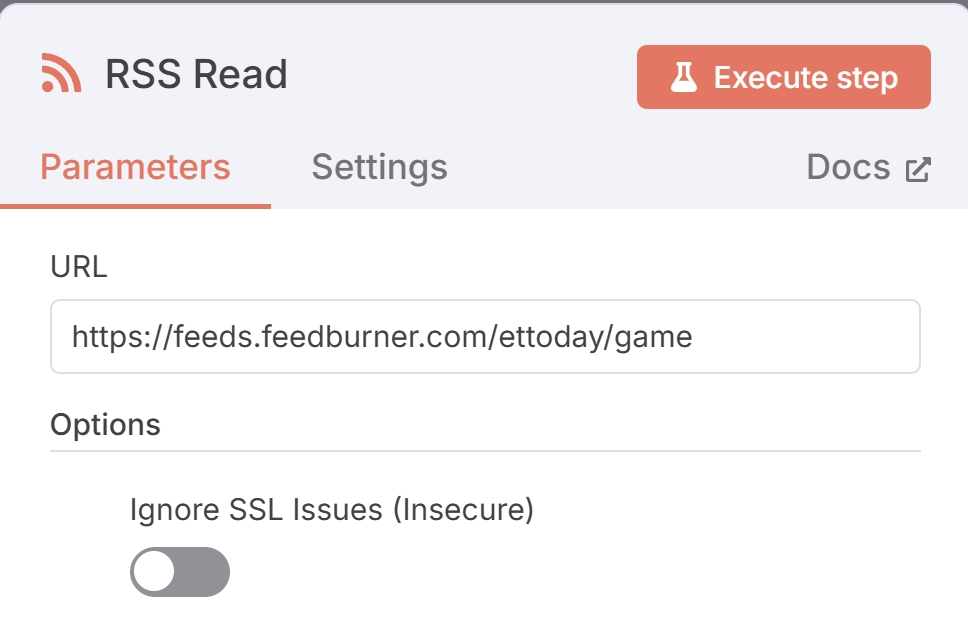The width and height of the screenshot is (968, 640).
Task: Open the external-link arrow icon beside Docs
Action: 918,170
